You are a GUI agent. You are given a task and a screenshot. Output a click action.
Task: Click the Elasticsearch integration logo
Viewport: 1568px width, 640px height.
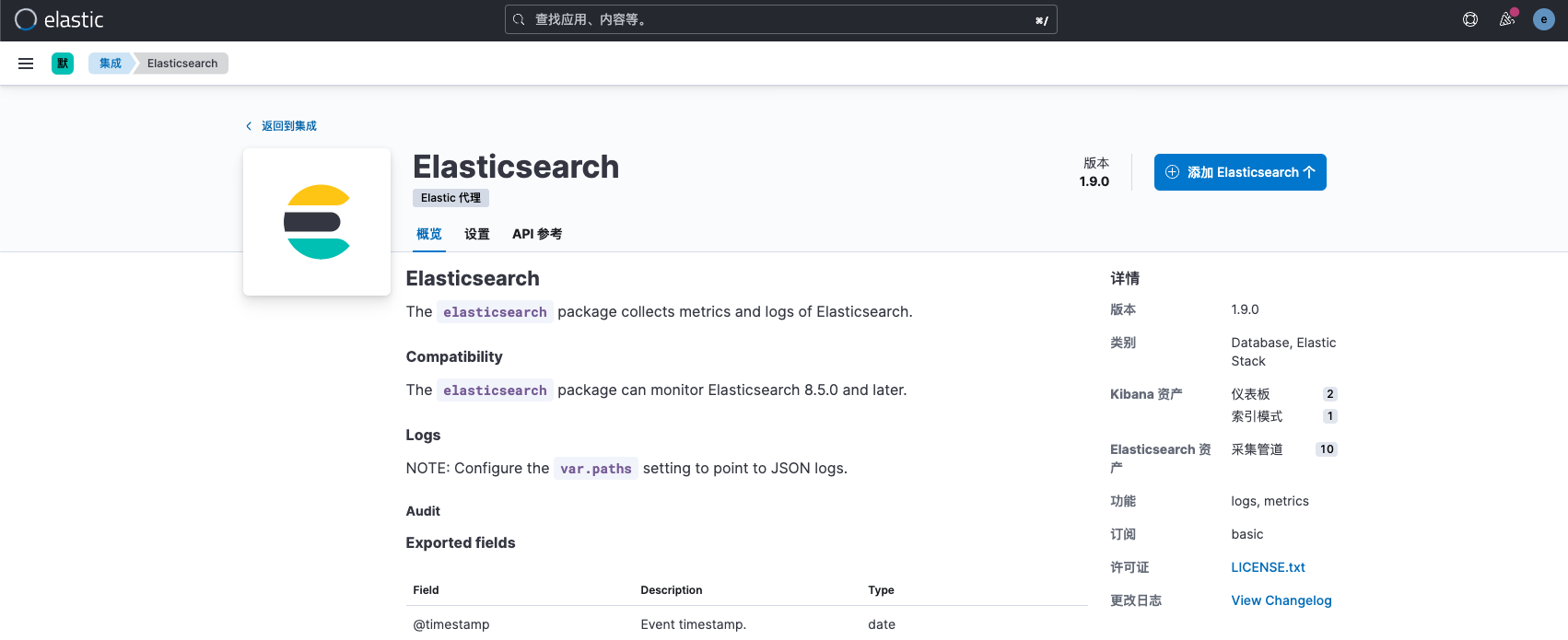(x=317, y=222)
